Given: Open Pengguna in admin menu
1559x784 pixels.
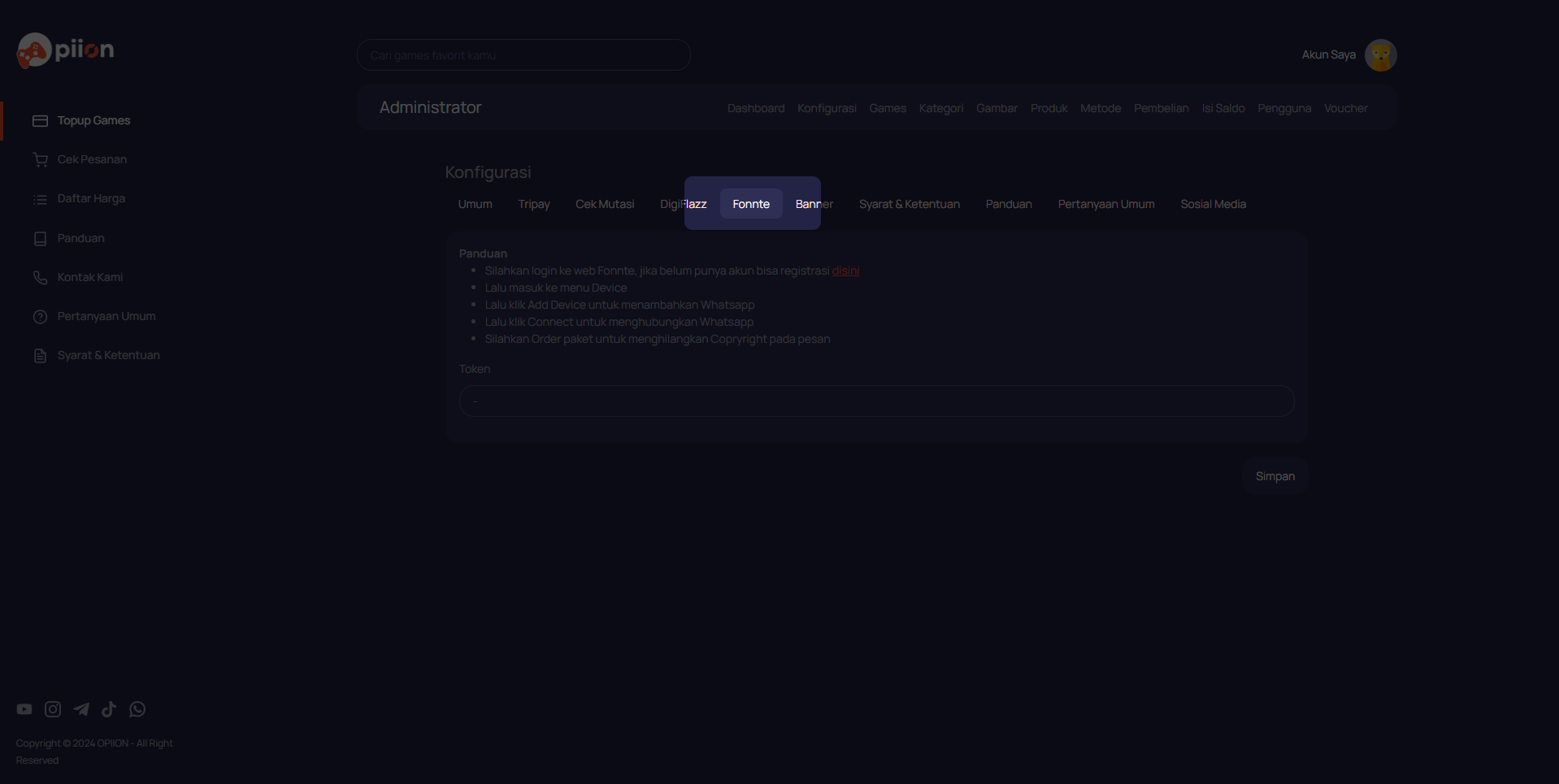Looking at the screenshot, I should point(1284,108).
